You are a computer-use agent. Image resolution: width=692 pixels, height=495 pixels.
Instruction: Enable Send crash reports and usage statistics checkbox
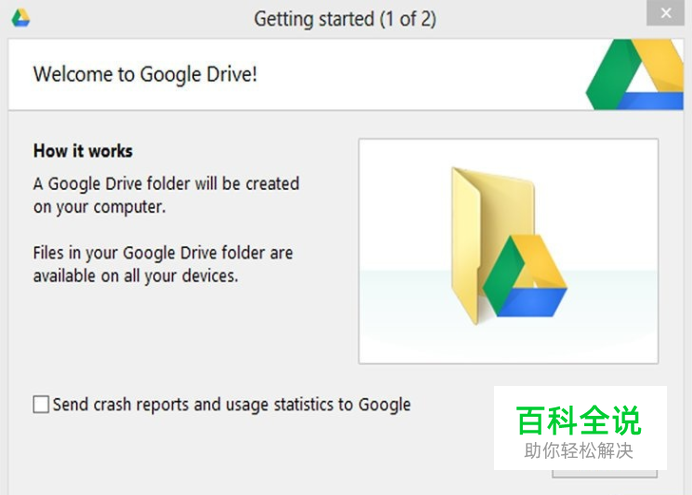coord(41,404)
